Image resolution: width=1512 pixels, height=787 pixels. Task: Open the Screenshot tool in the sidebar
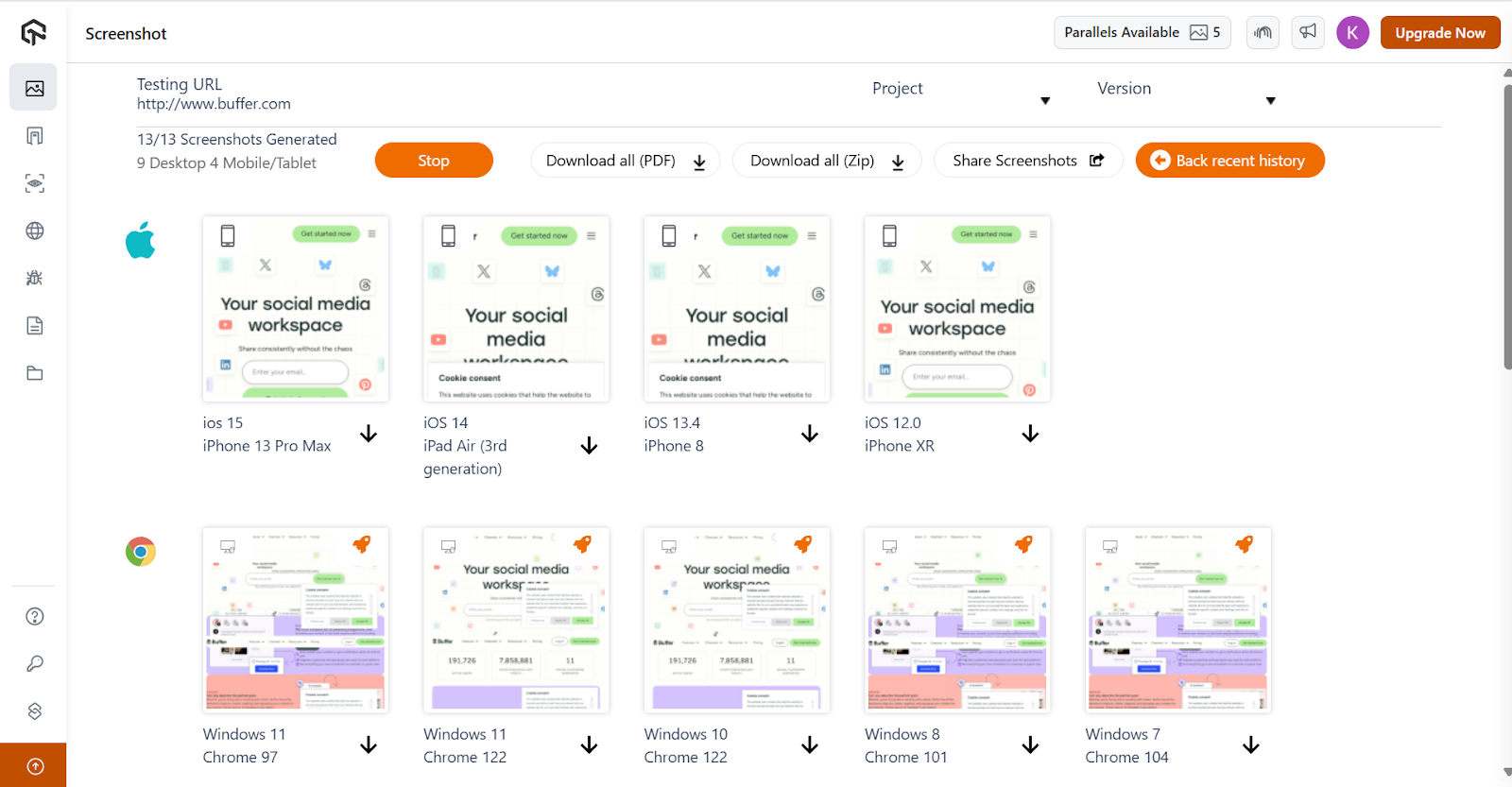[34, 88]
